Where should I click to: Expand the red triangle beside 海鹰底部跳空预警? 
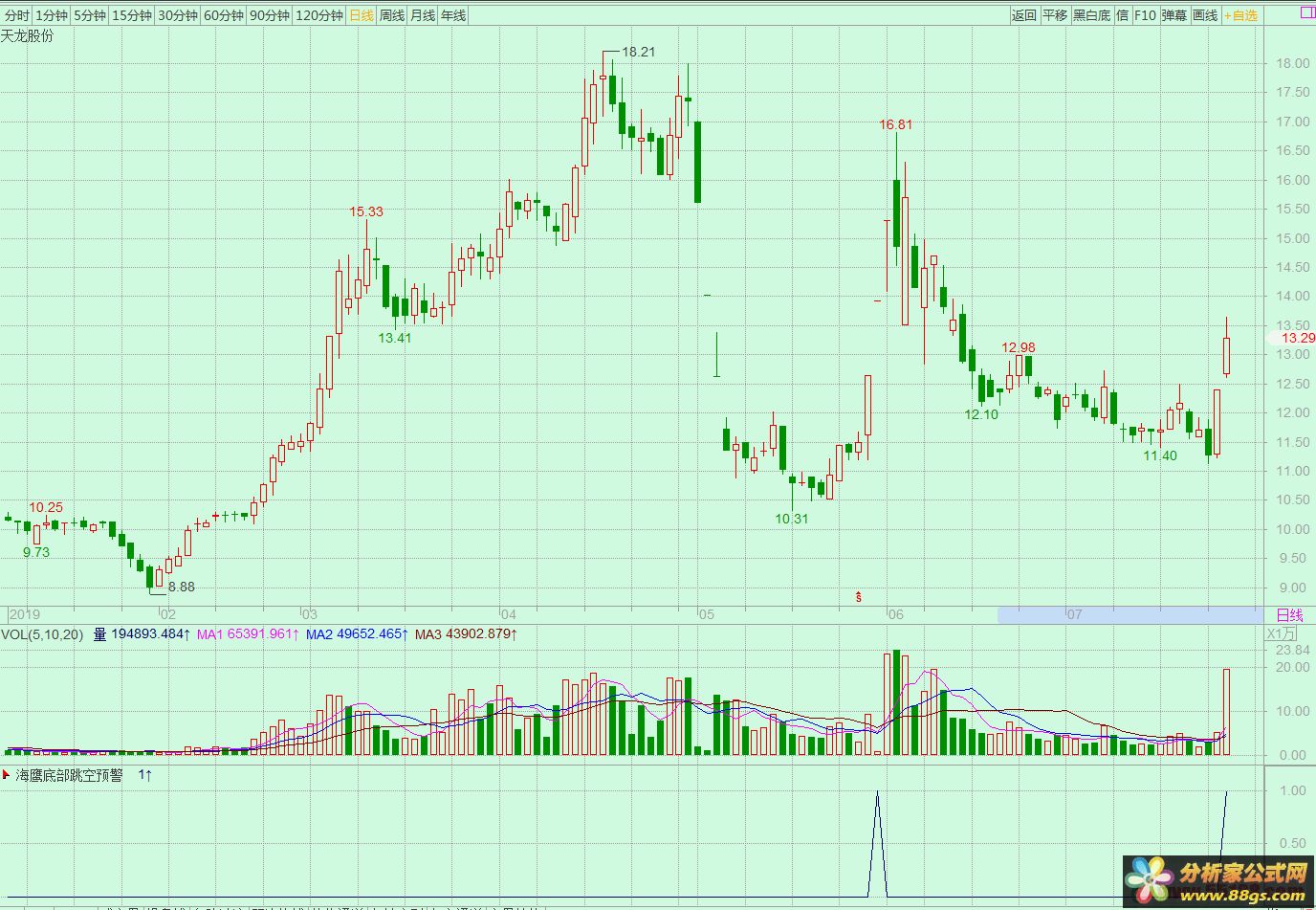click(6, 775)
